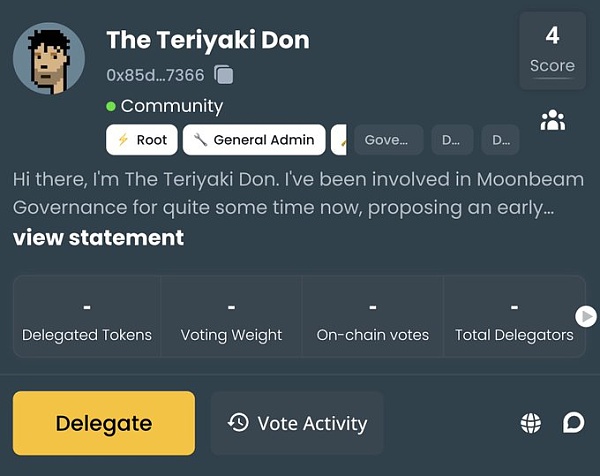Select the truncated Gove... track tag
Image resolution: width=600 pixels, height=476 pixels.
(388, 140)
